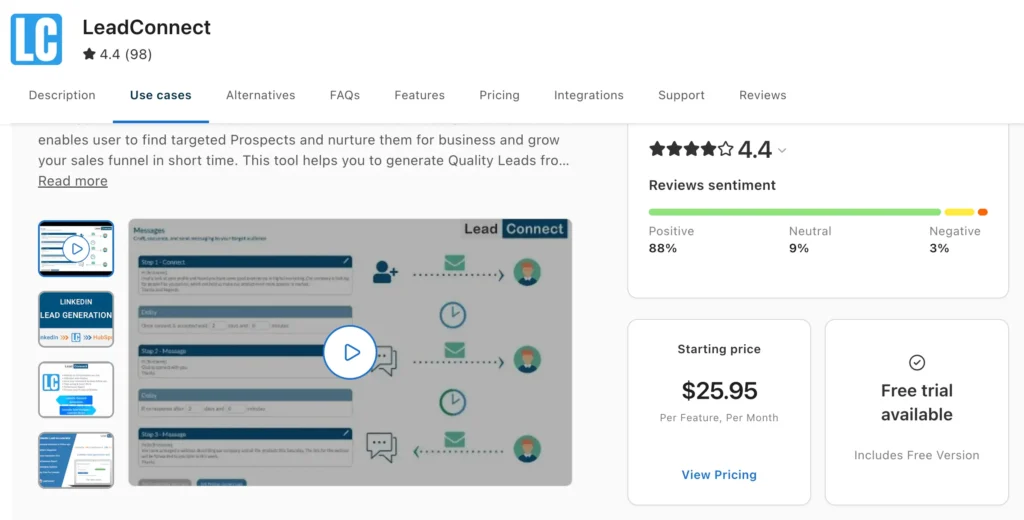Screen dimensions: 1024x520
Task: Go to the Support tab
Action: [681, 95]
